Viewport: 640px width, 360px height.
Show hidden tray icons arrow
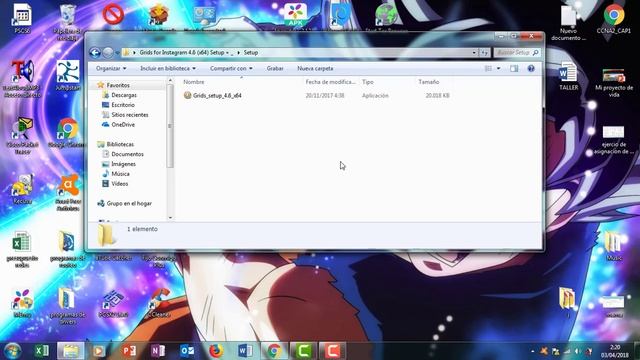click(532, 351)
